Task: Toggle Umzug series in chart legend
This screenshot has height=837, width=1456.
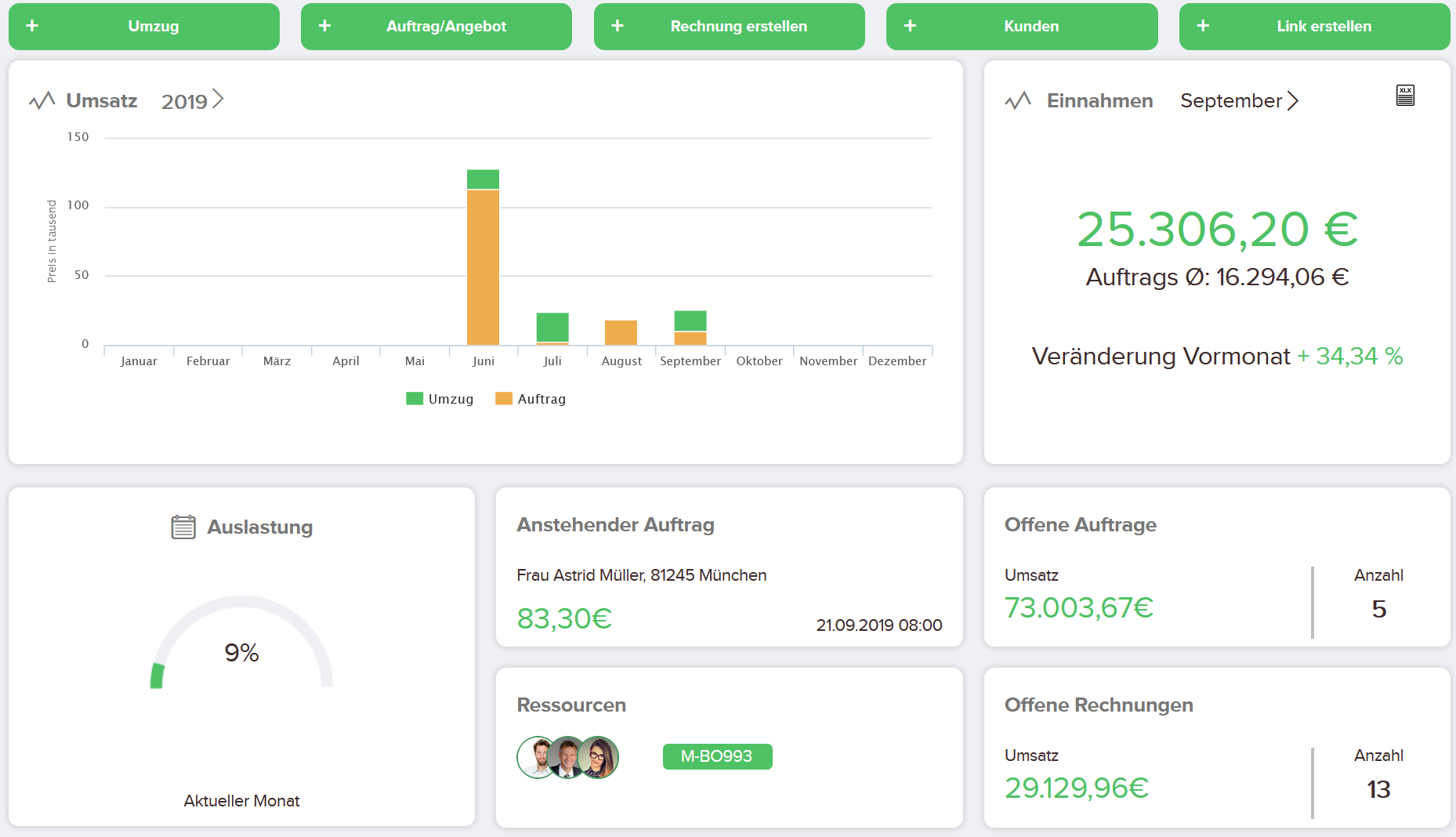Action: point(440,399)
